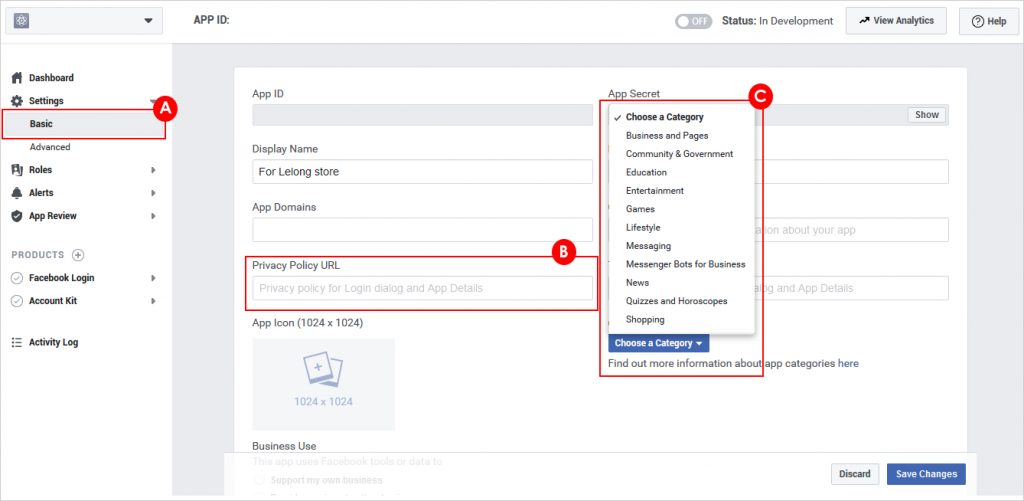
Task: Collapse the Settings section
Action: click(x=153, y=101)
